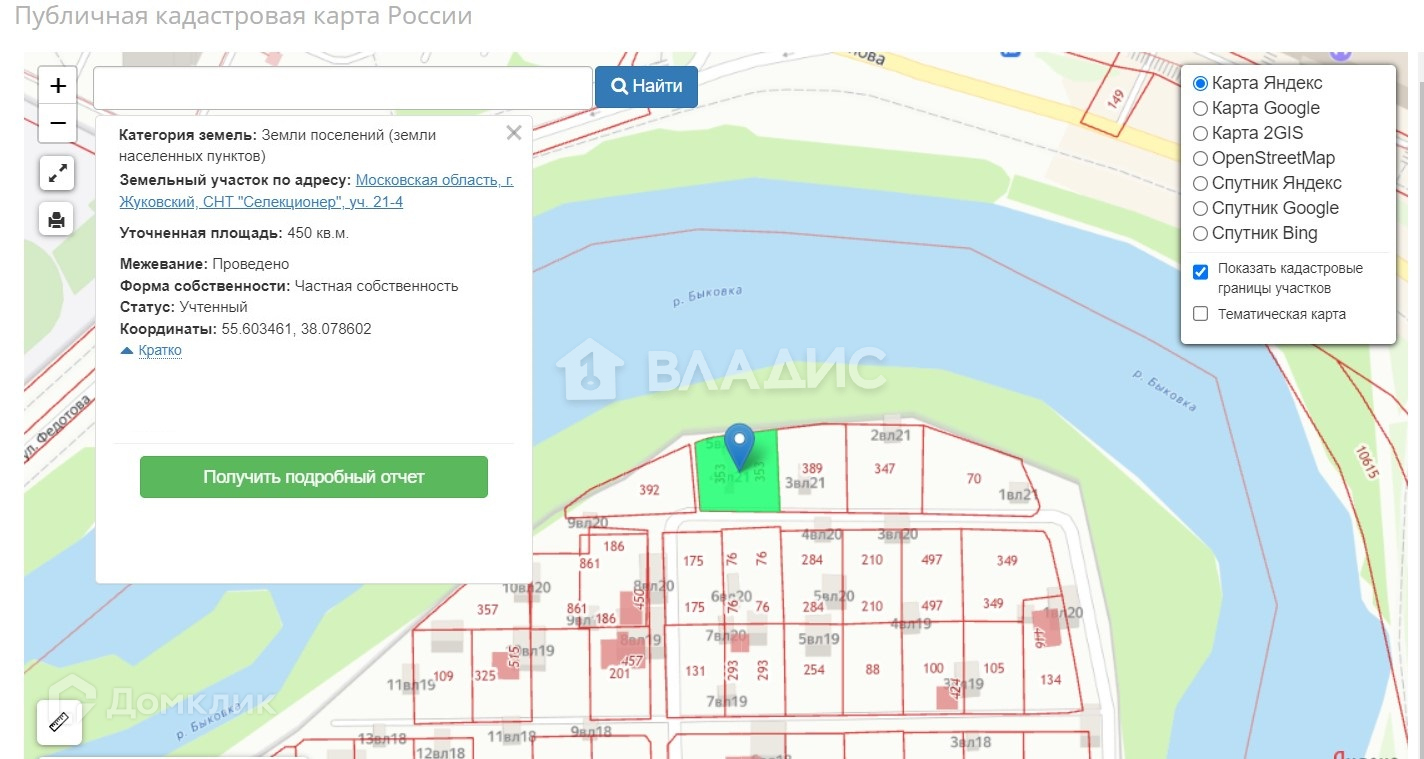The width and height of the screenshot is (1424, 759).
Task: Click parcel labeled 149
Action: (x=1116, y=99)
